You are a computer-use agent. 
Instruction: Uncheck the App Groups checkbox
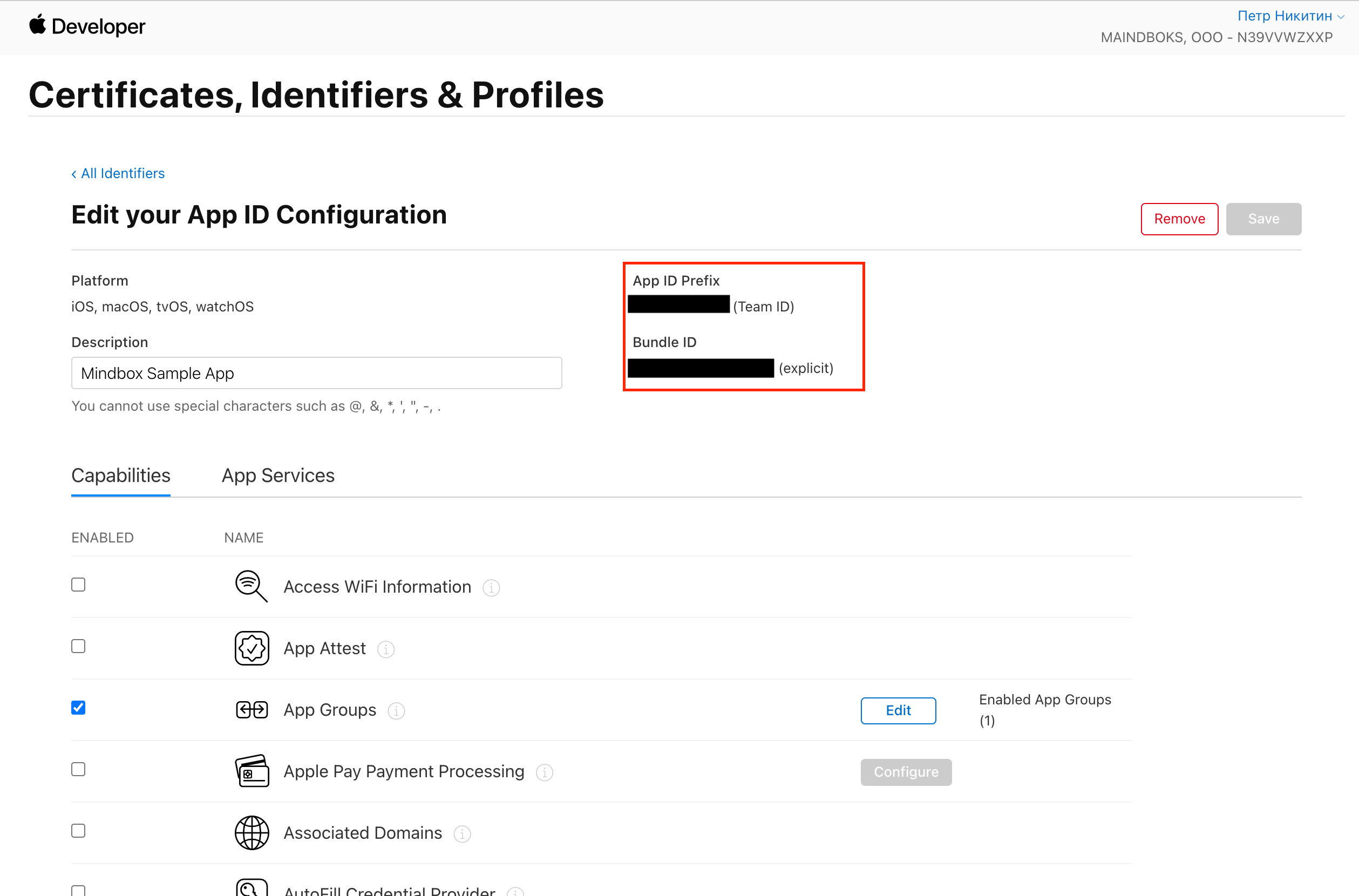click(78, 708)
